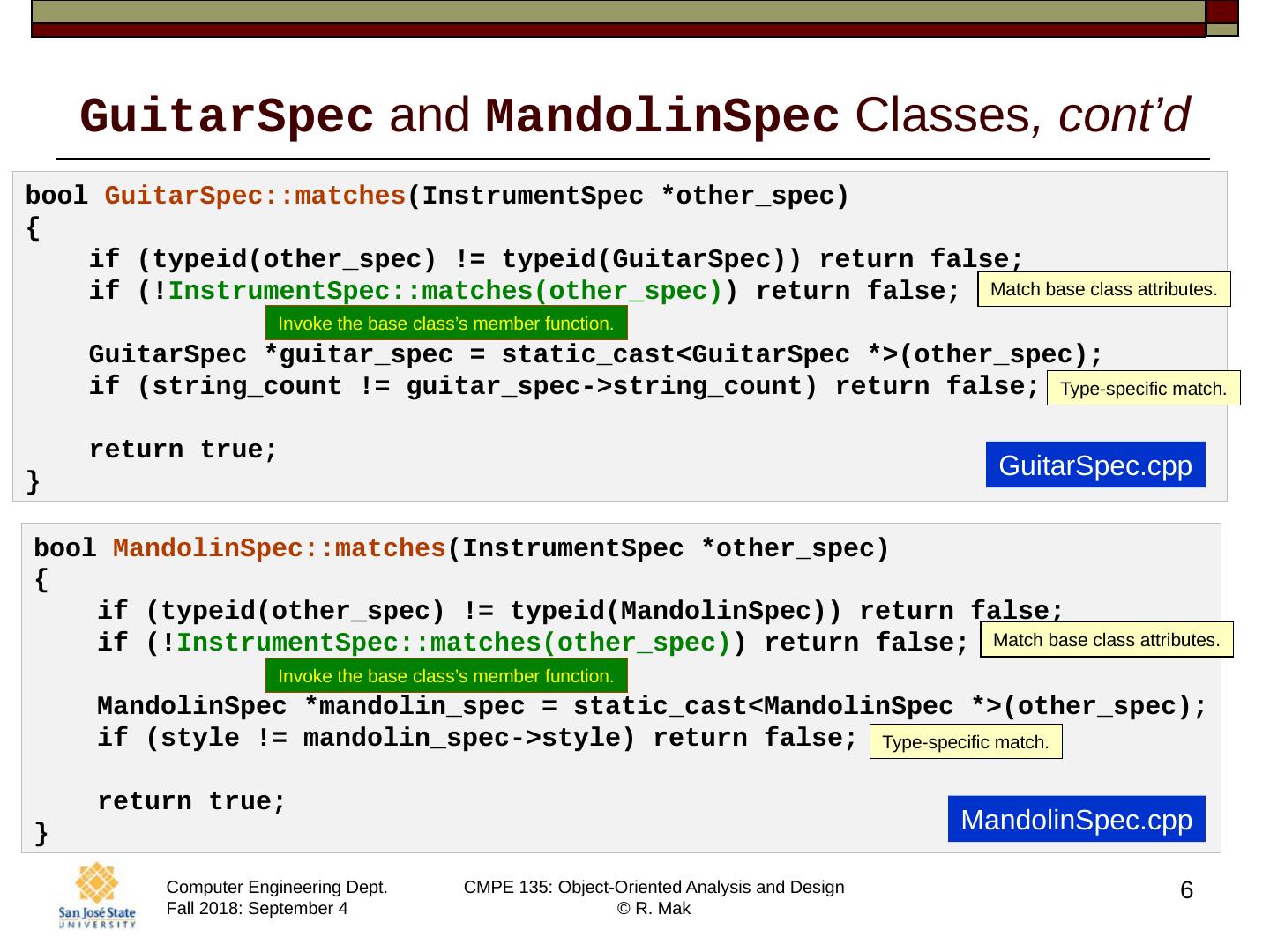Select the 'bool GuitarSpec::matches' function signature line
Screen dimensions: 1270x952
click(x=437, y=196)
